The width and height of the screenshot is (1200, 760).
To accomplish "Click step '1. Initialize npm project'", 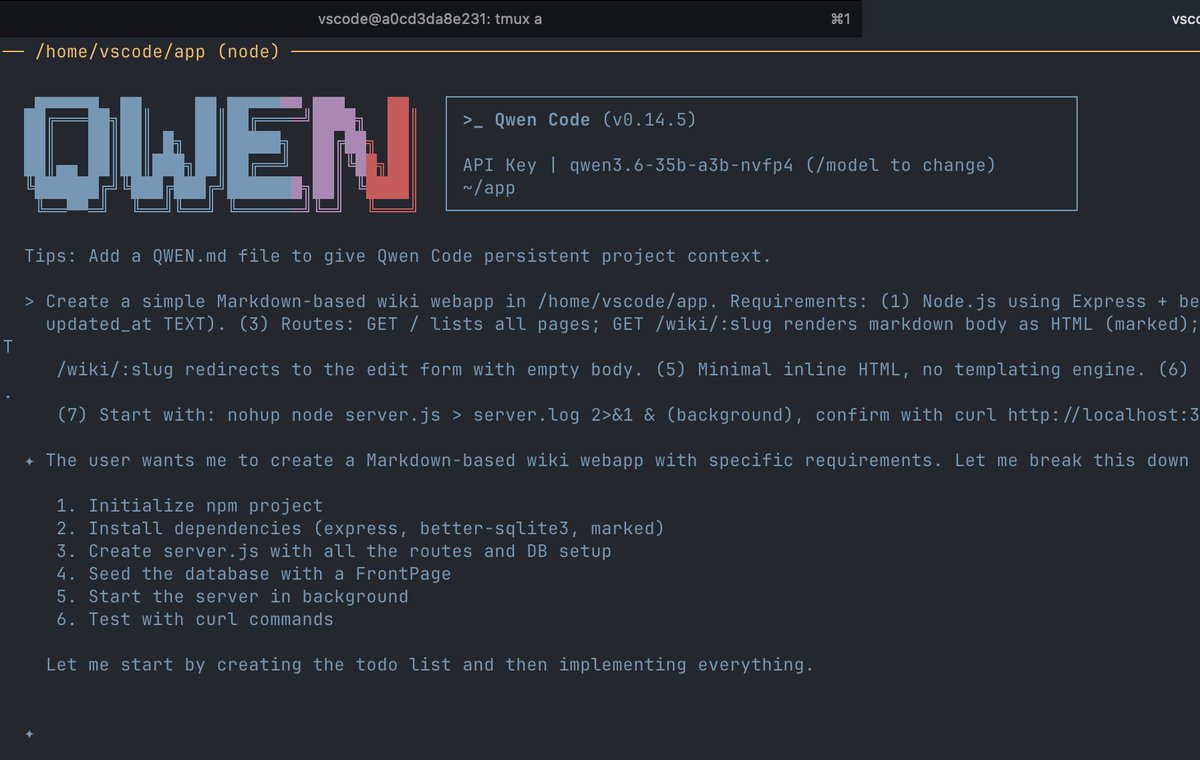I will point(190,506).
